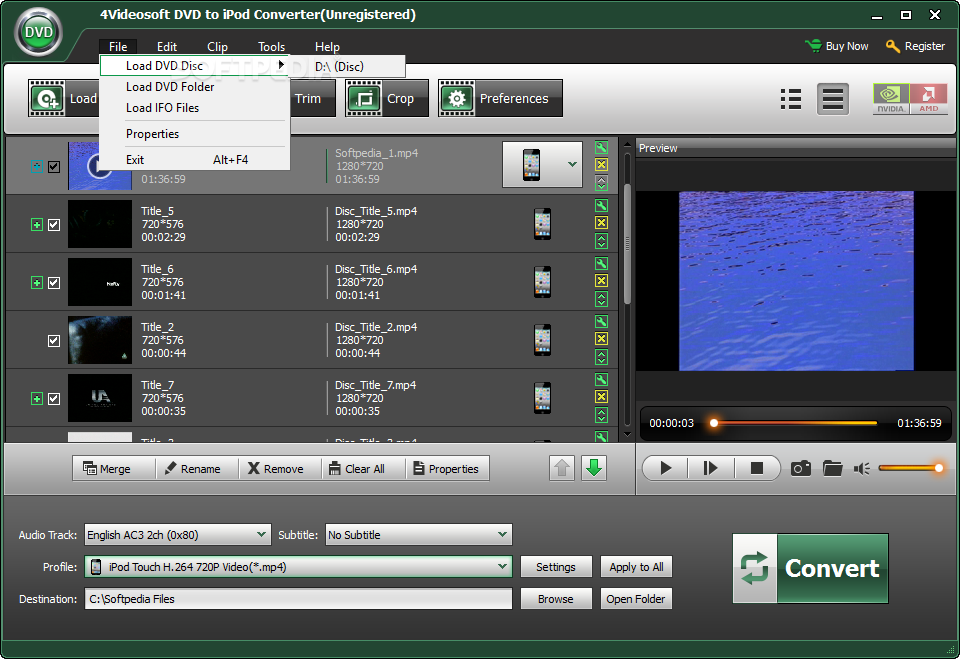960x659 pixels.
Task: Uncheck the Title_2 checkbox
Action: coord(54,341)
